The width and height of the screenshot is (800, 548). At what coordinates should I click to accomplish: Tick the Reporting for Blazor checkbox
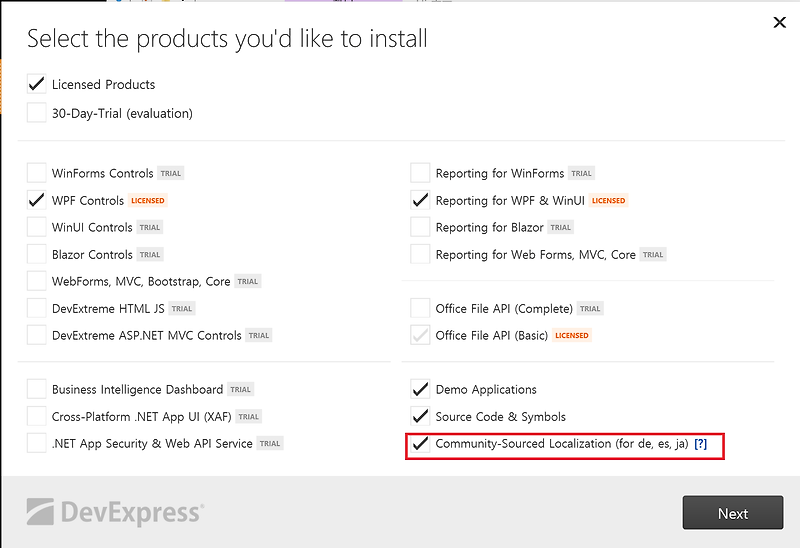(420, 227)
